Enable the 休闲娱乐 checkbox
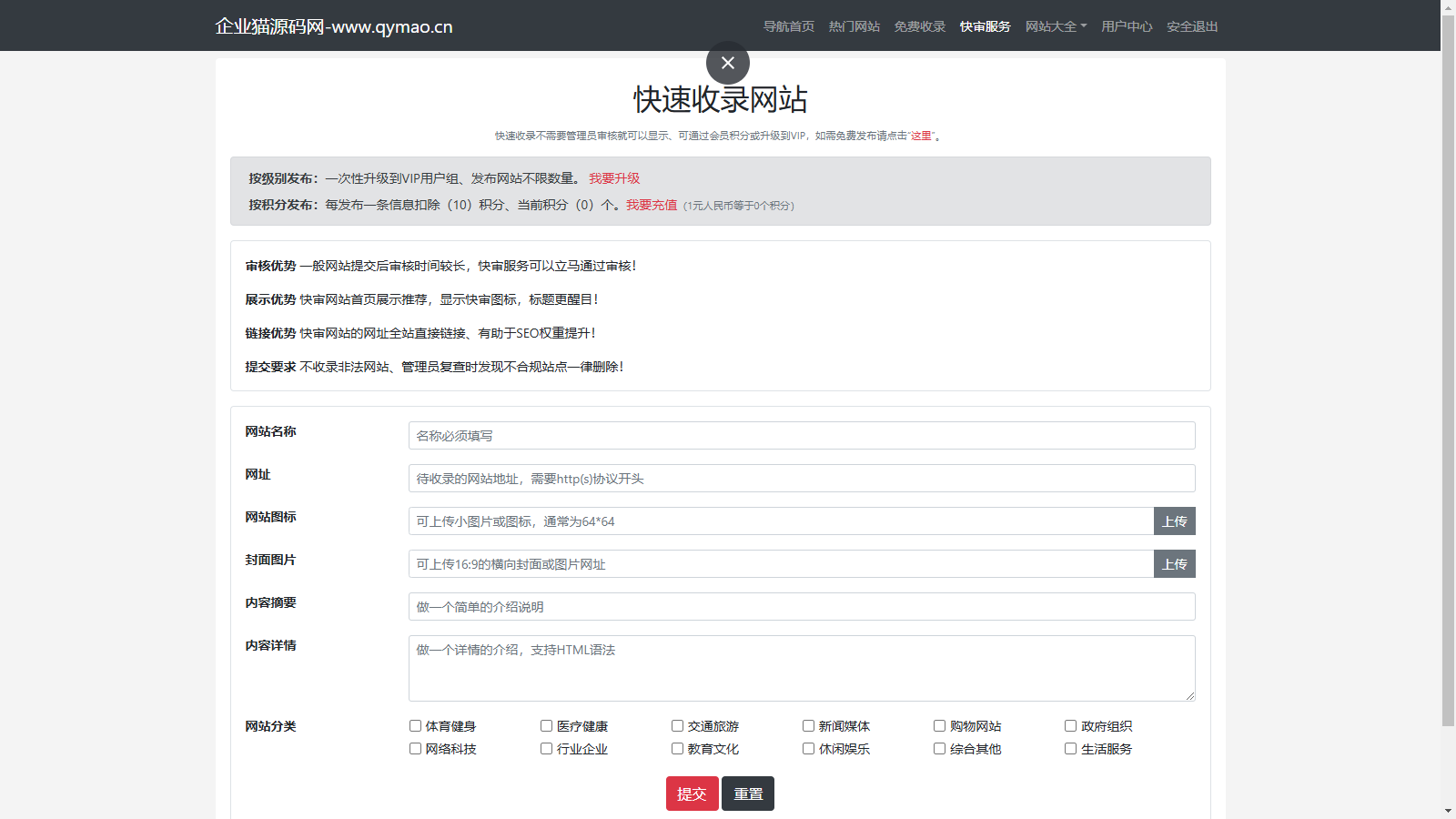This screenshot has height=819, width=1456. (808, 749)
